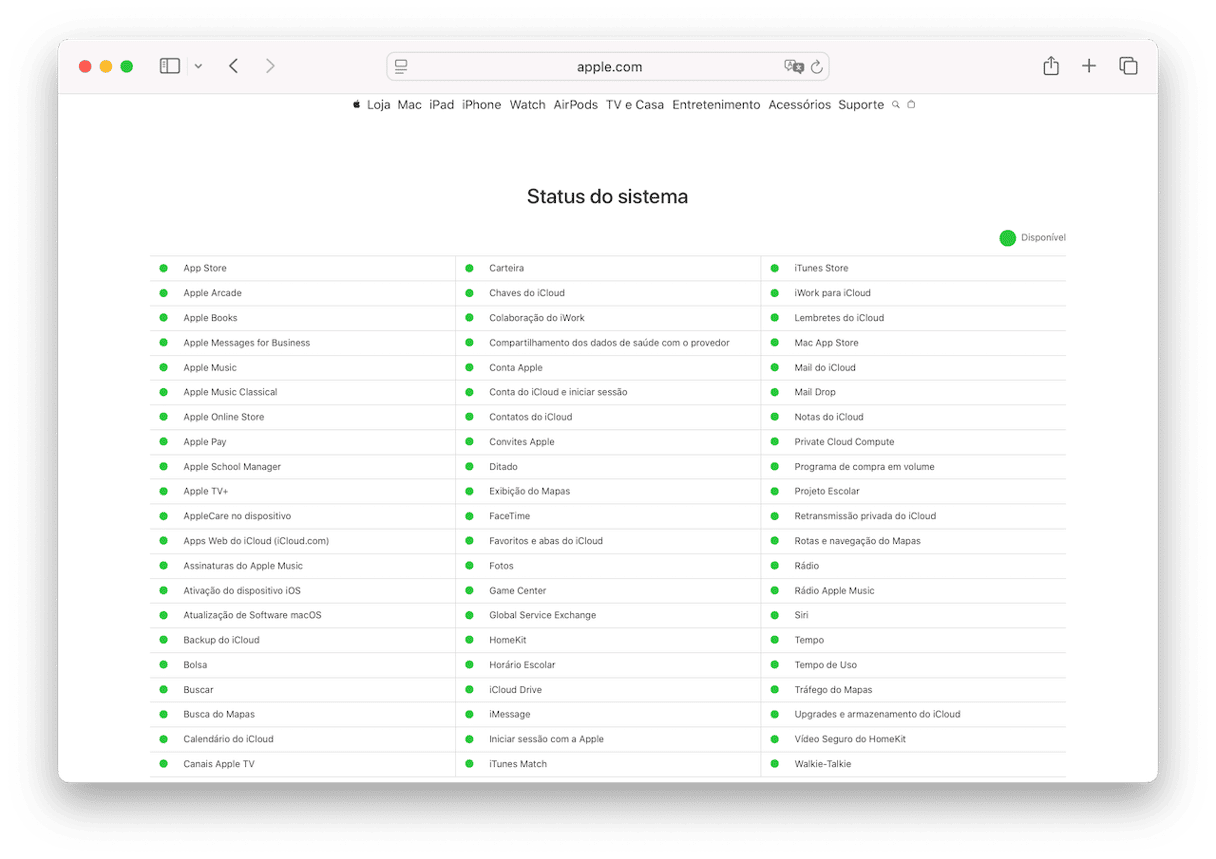Click the green status dot beside Buscar
Image resolution: width=1216 pixels, height=859 pixels.
tap(163, 690)
